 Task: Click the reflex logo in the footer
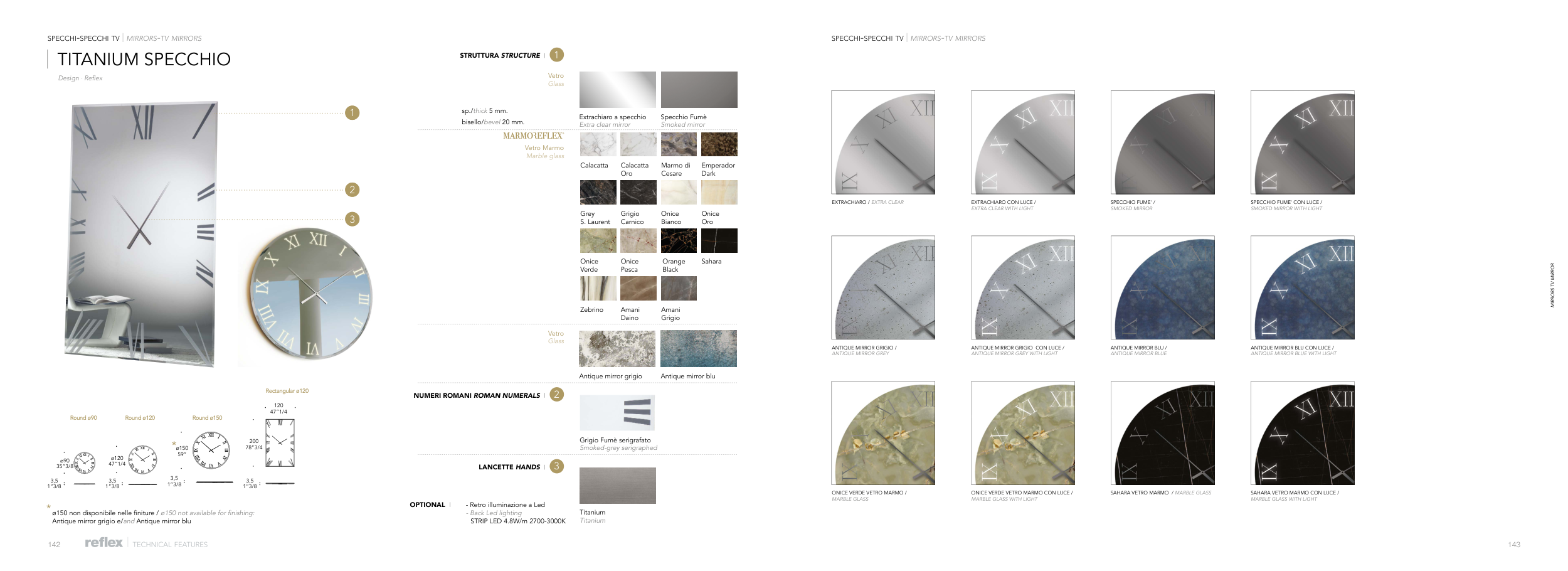pyautogui.click(x=103, y=543)
